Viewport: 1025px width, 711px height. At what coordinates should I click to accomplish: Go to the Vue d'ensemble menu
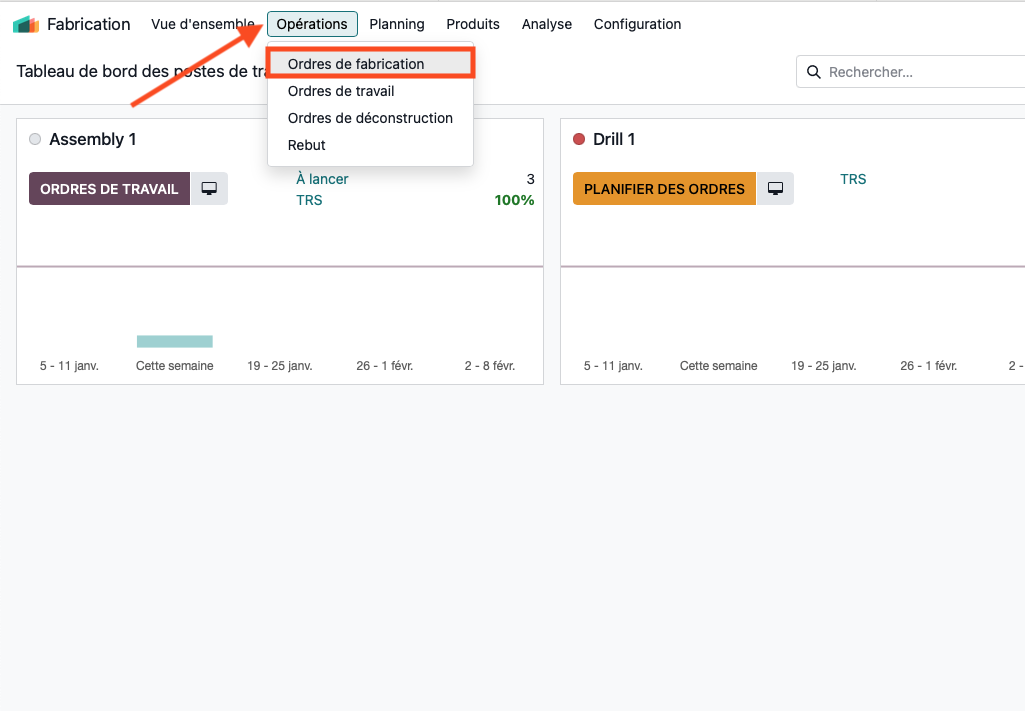(x=202, y=24)
